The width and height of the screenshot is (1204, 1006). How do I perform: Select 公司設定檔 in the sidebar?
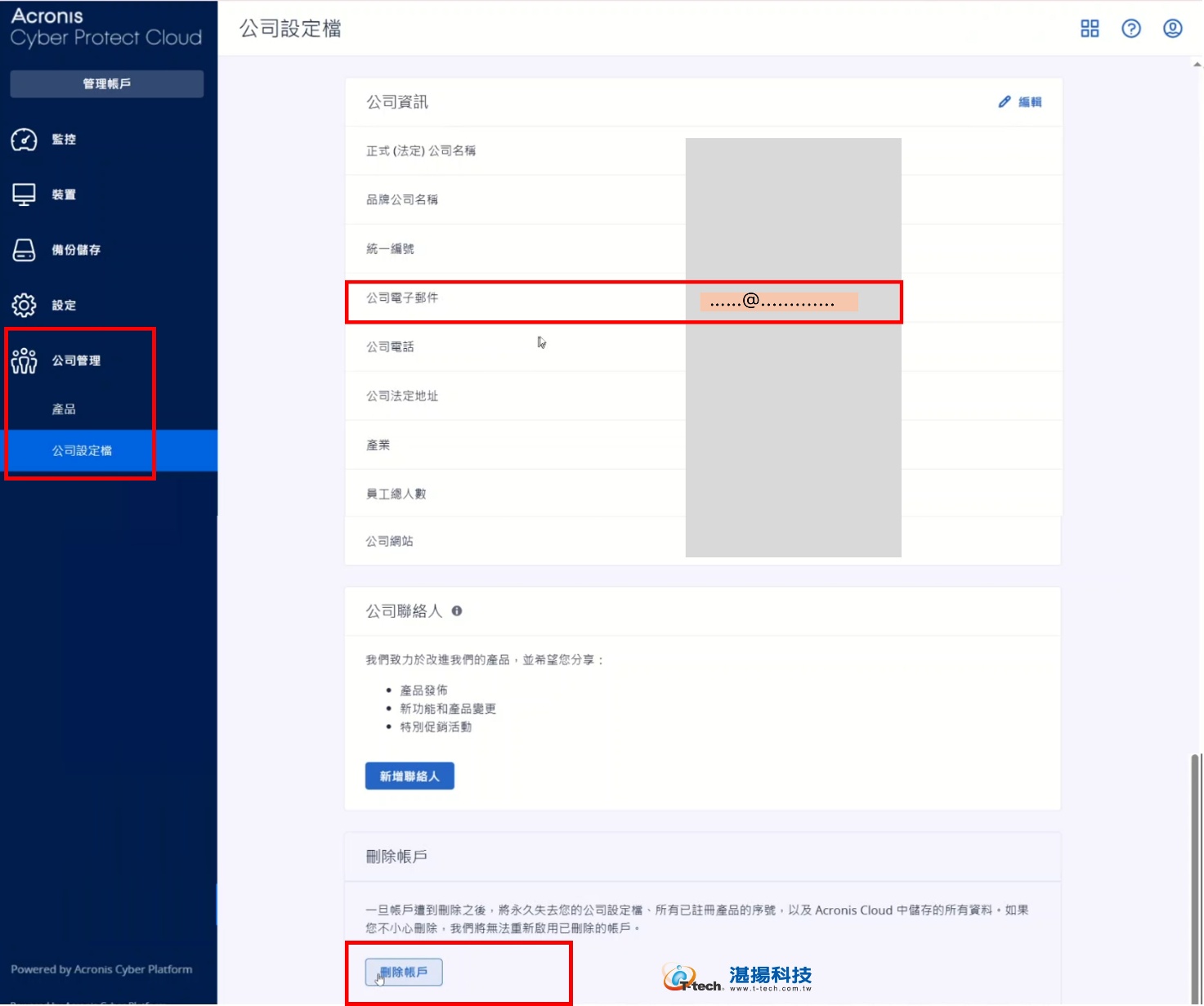point(109,451)
